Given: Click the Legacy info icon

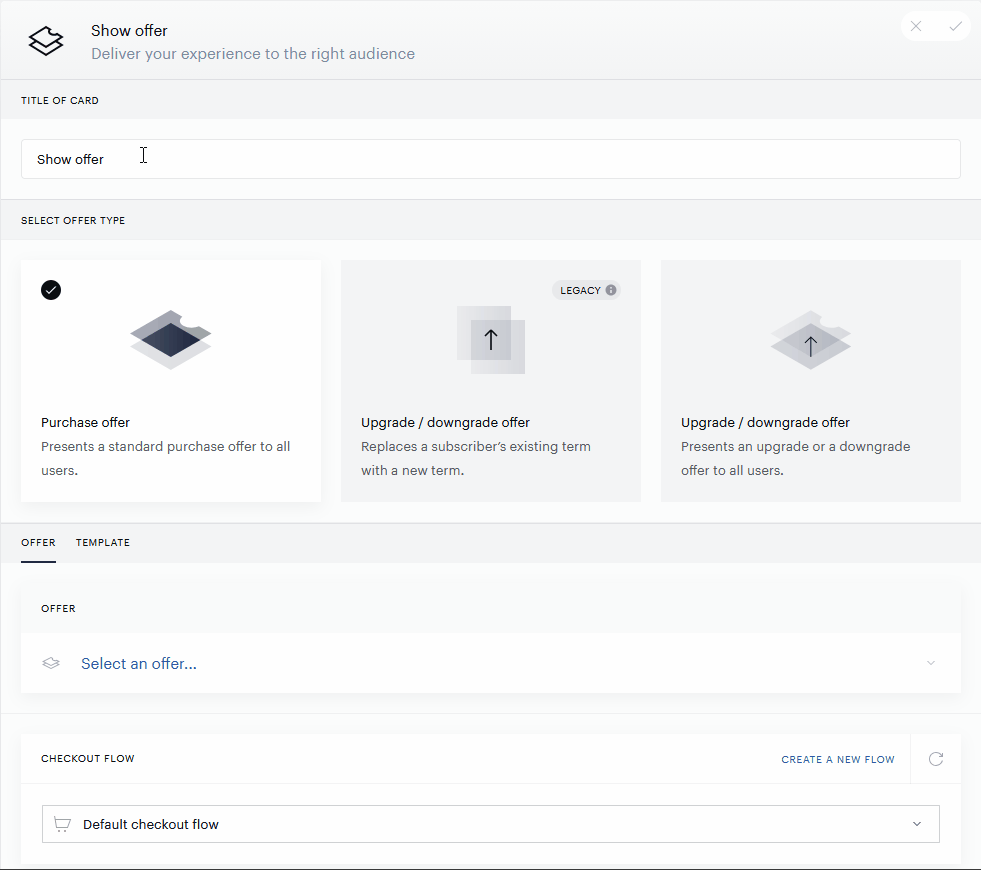Looking at the screenshot, I should (x=611, y=290).
